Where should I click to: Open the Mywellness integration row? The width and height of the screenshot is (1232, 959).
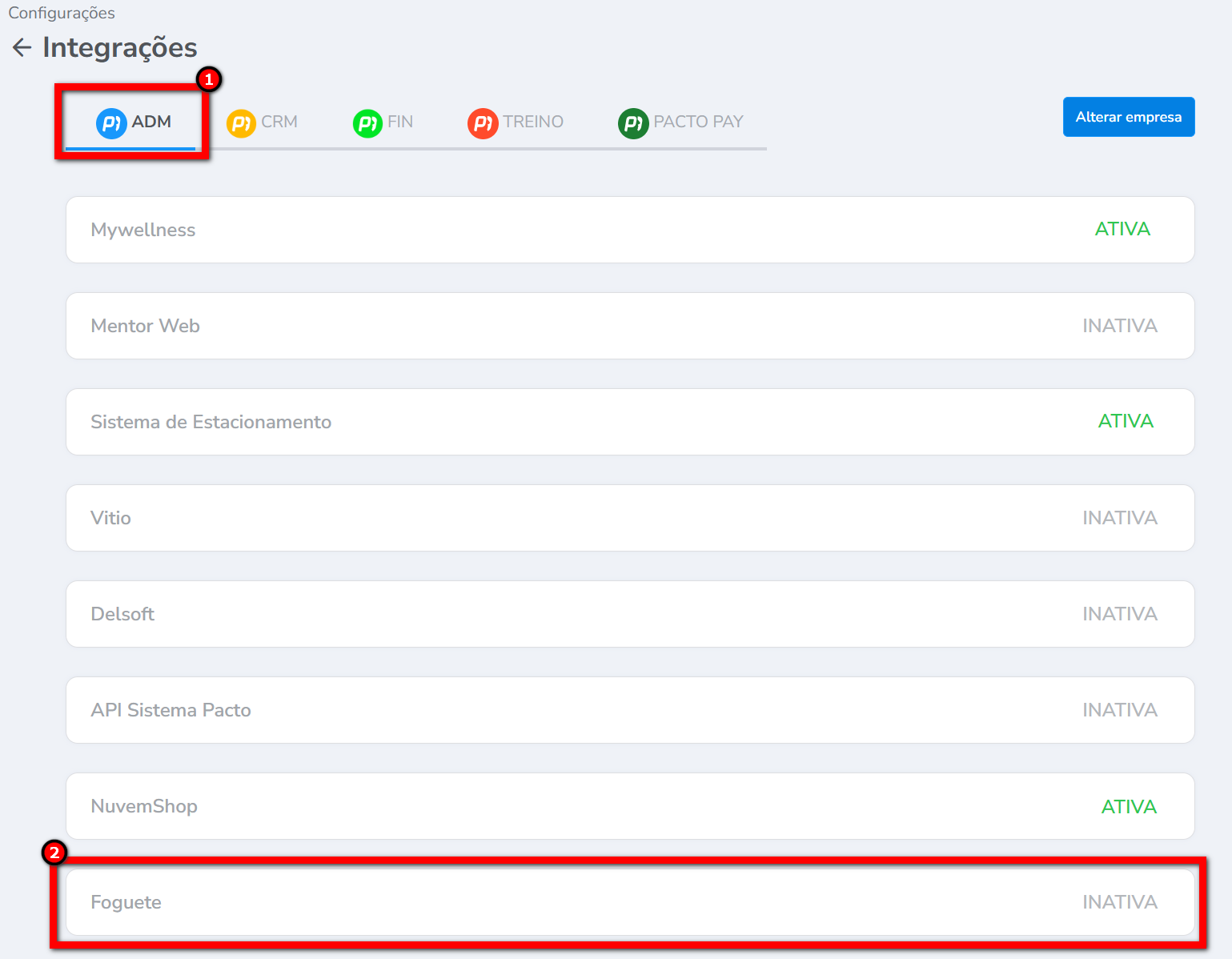click(x=629, y=230)
